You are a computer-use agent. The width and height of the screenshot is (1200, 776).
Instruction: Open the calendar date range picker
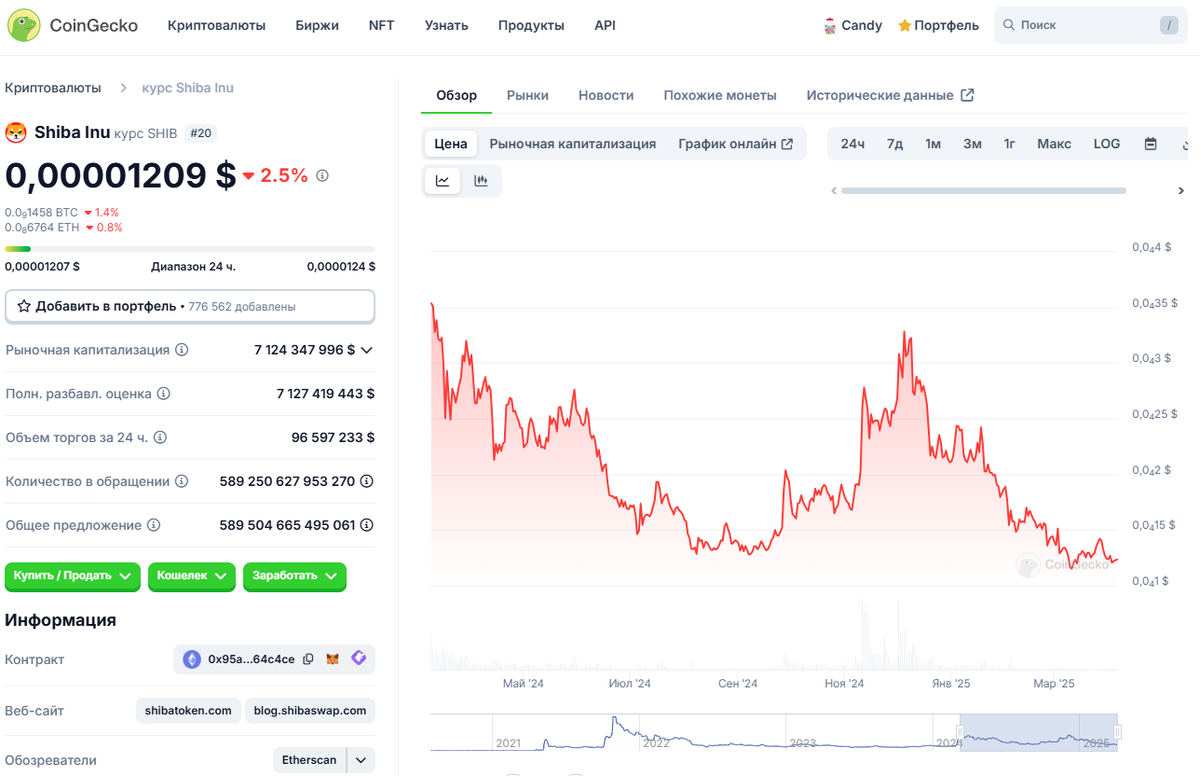[1151, 144]
